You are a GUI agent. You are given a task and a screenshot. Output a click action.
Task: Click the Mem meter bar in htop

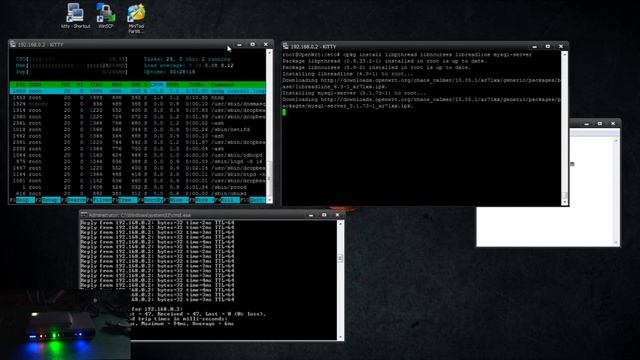pyautogui.click(x=71, y=65)
